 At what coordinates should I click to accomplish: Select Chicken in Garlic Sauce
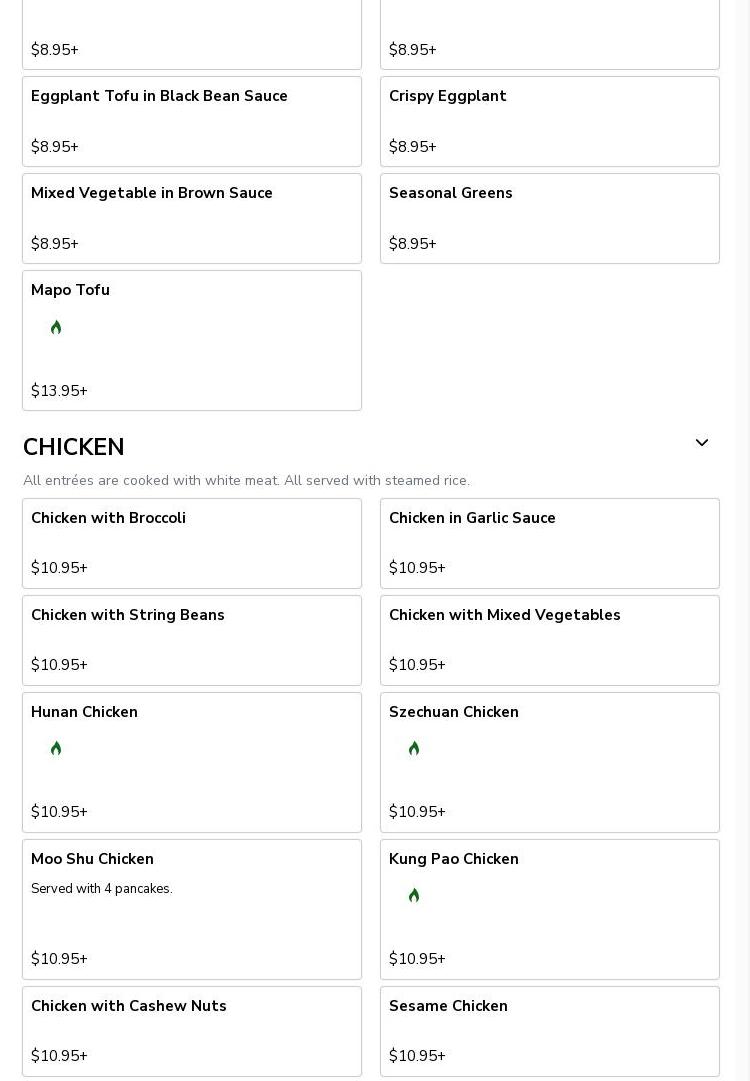point(549,543)
